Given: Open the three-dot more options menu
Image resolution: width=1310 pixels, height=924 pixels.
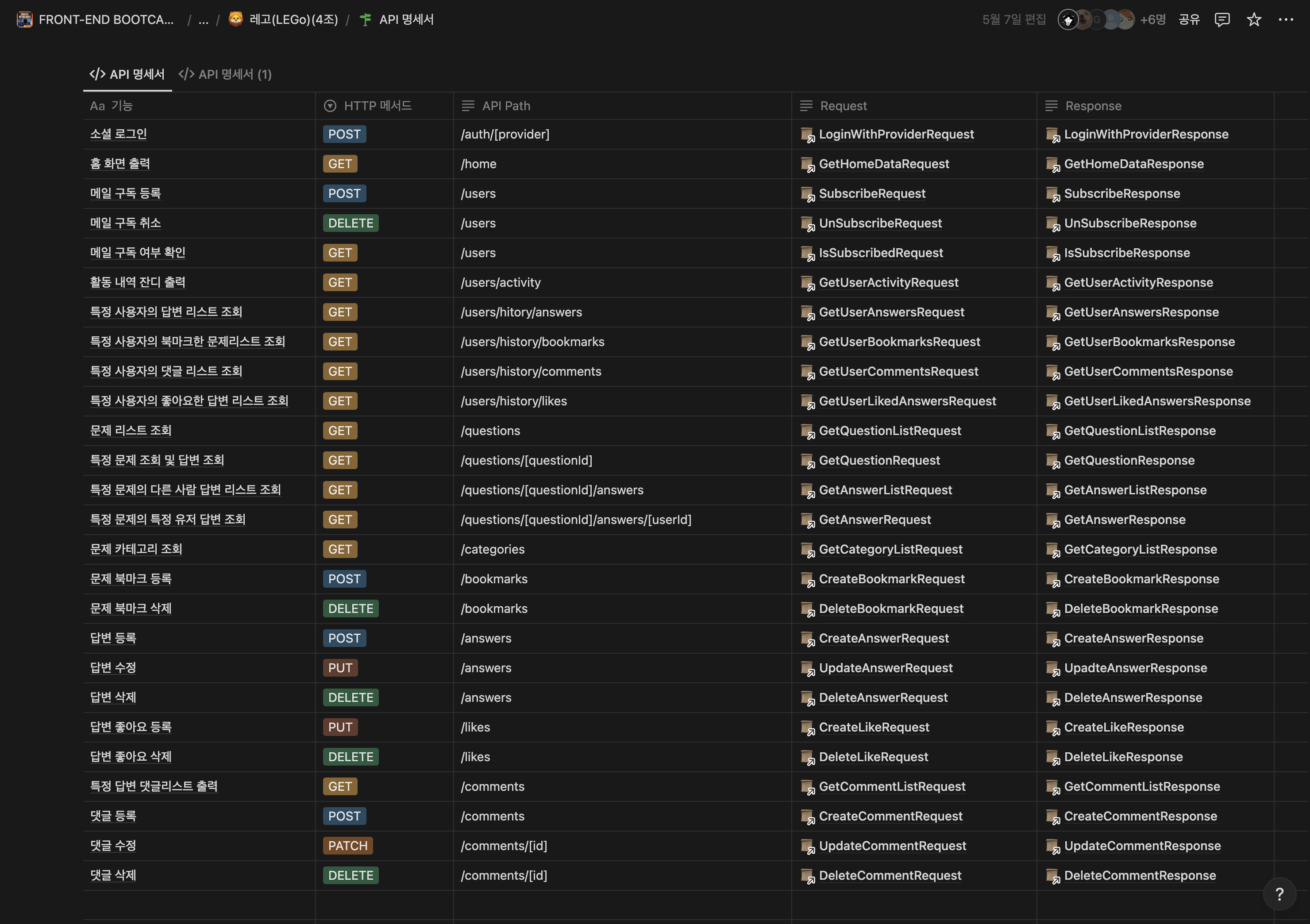Looking at the screenshot, I should (x=1286, y=20).
